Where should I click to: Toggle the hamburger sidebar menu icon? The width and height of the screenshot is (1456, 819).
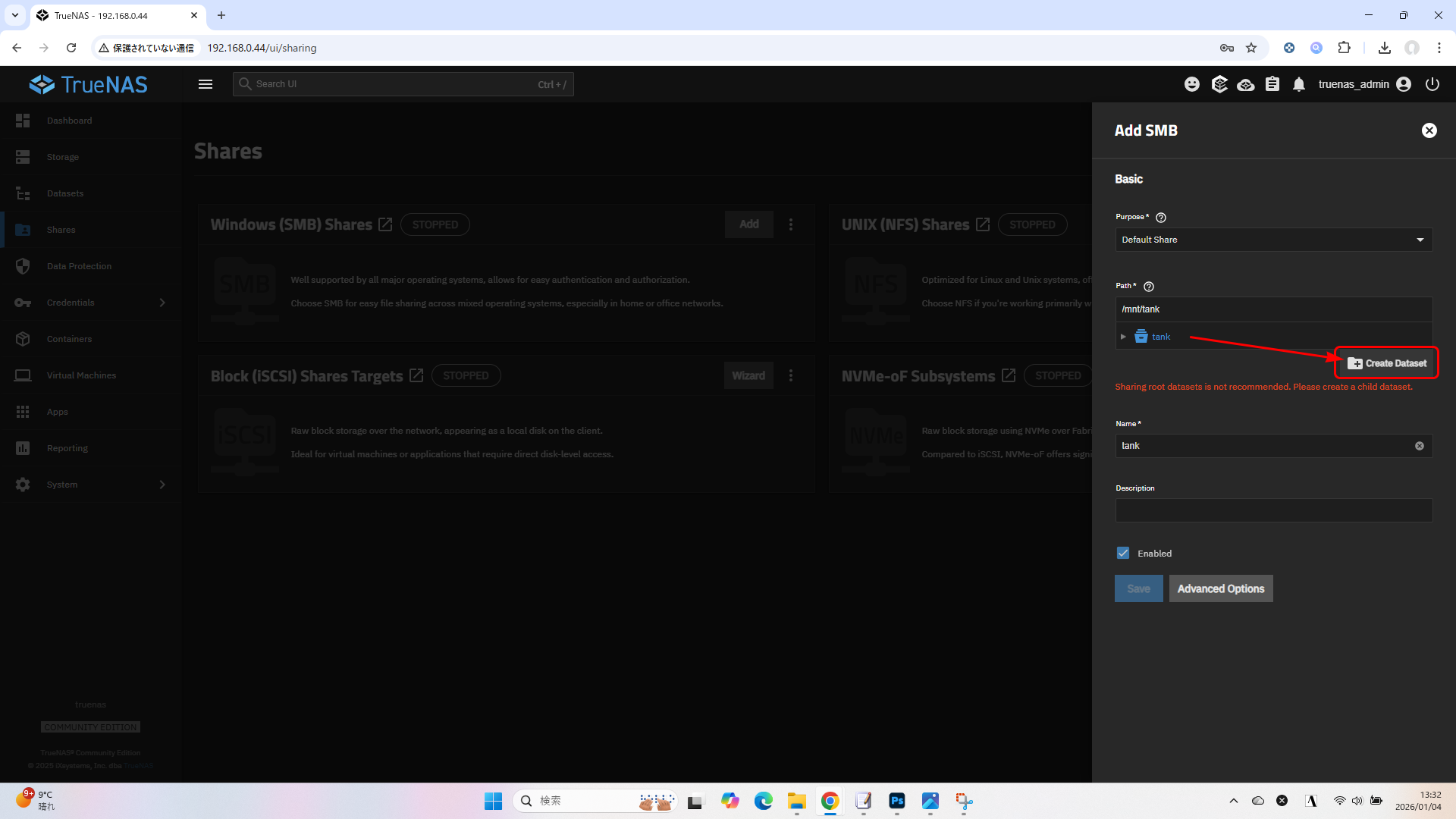point(206,84)
